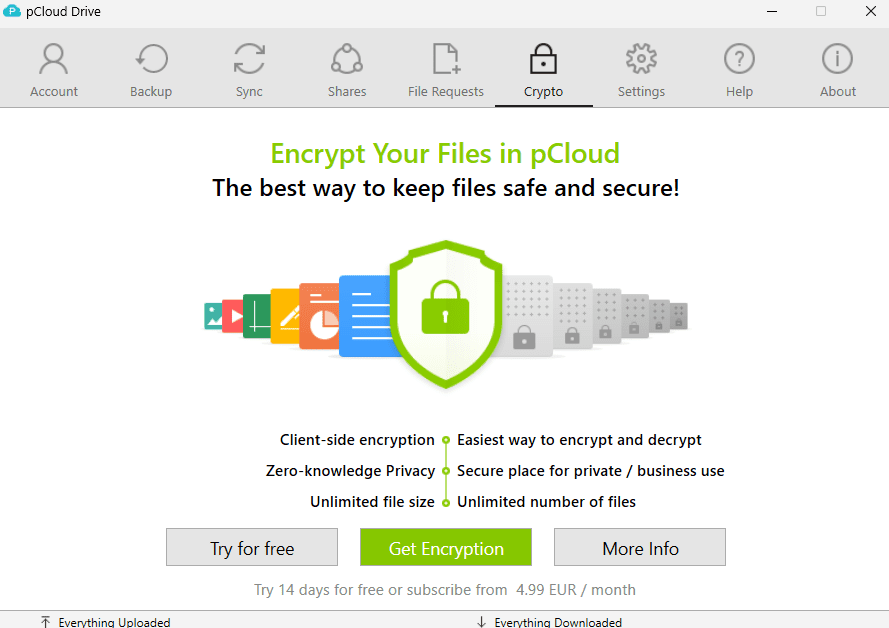The image size is (889, 628).
Task: Open the About info icon
Action: pyautogui.click(x=837, y=60)
